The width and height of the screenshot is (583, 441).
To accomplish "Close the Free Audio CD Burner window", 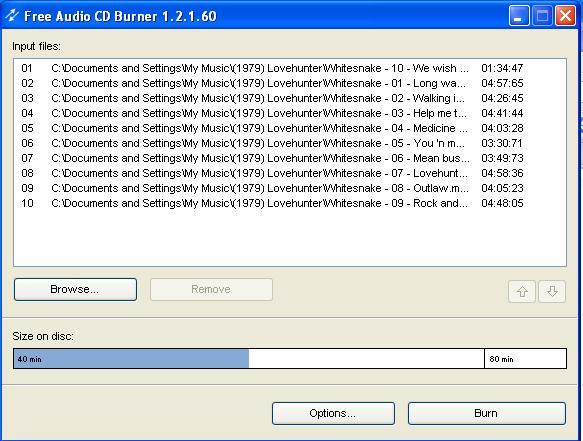I will [565, 16].
